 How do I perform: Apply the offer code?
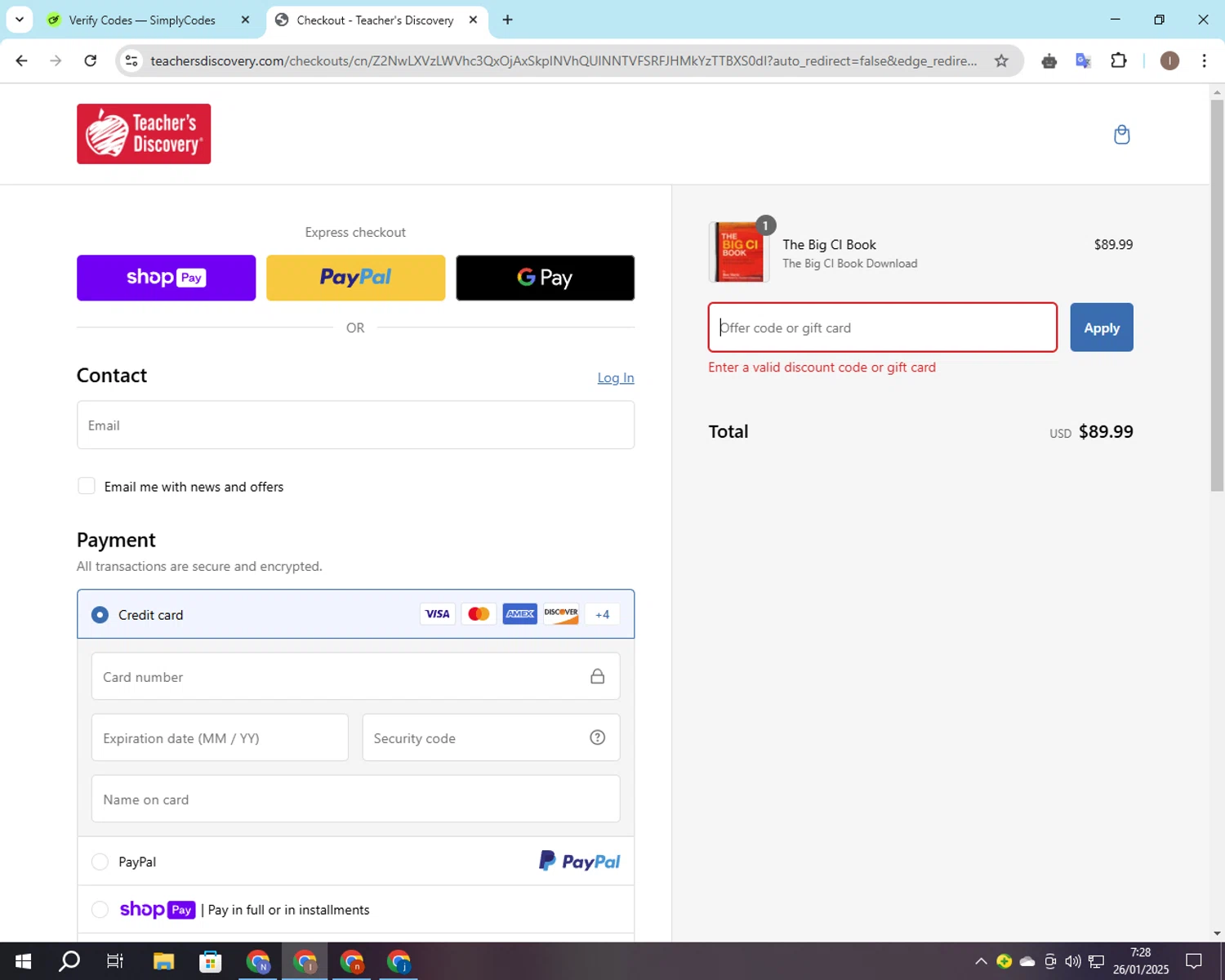pyautogui.click(x=1102, y=327)
